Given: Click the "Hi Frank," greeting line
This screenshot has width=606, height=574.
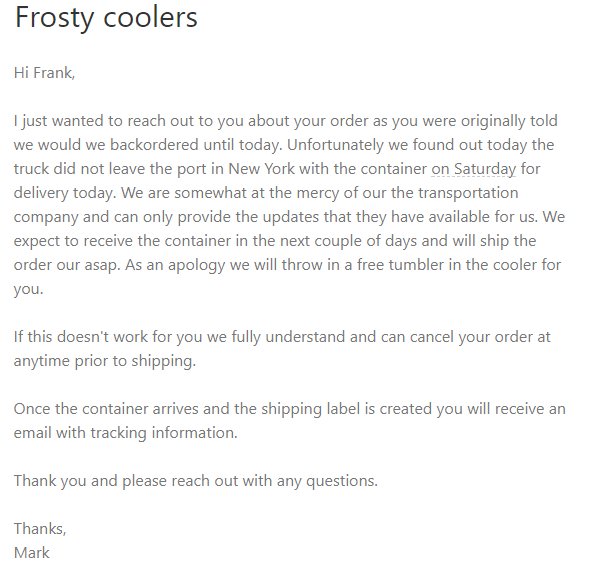Looking at the screenshot, I should coord(44,73).
